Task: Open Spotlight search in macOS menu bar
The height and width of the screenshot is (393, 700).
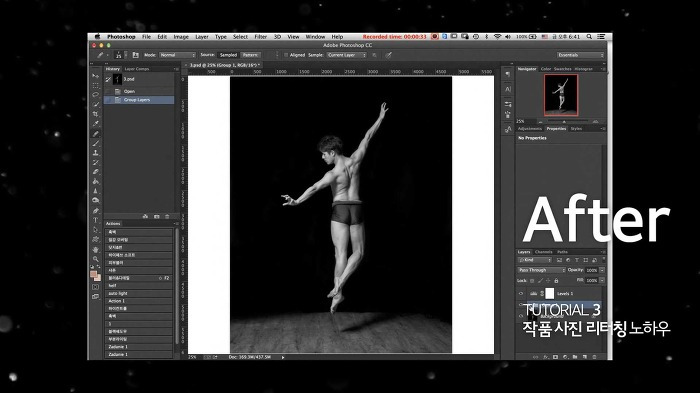Action: point(589,37)
